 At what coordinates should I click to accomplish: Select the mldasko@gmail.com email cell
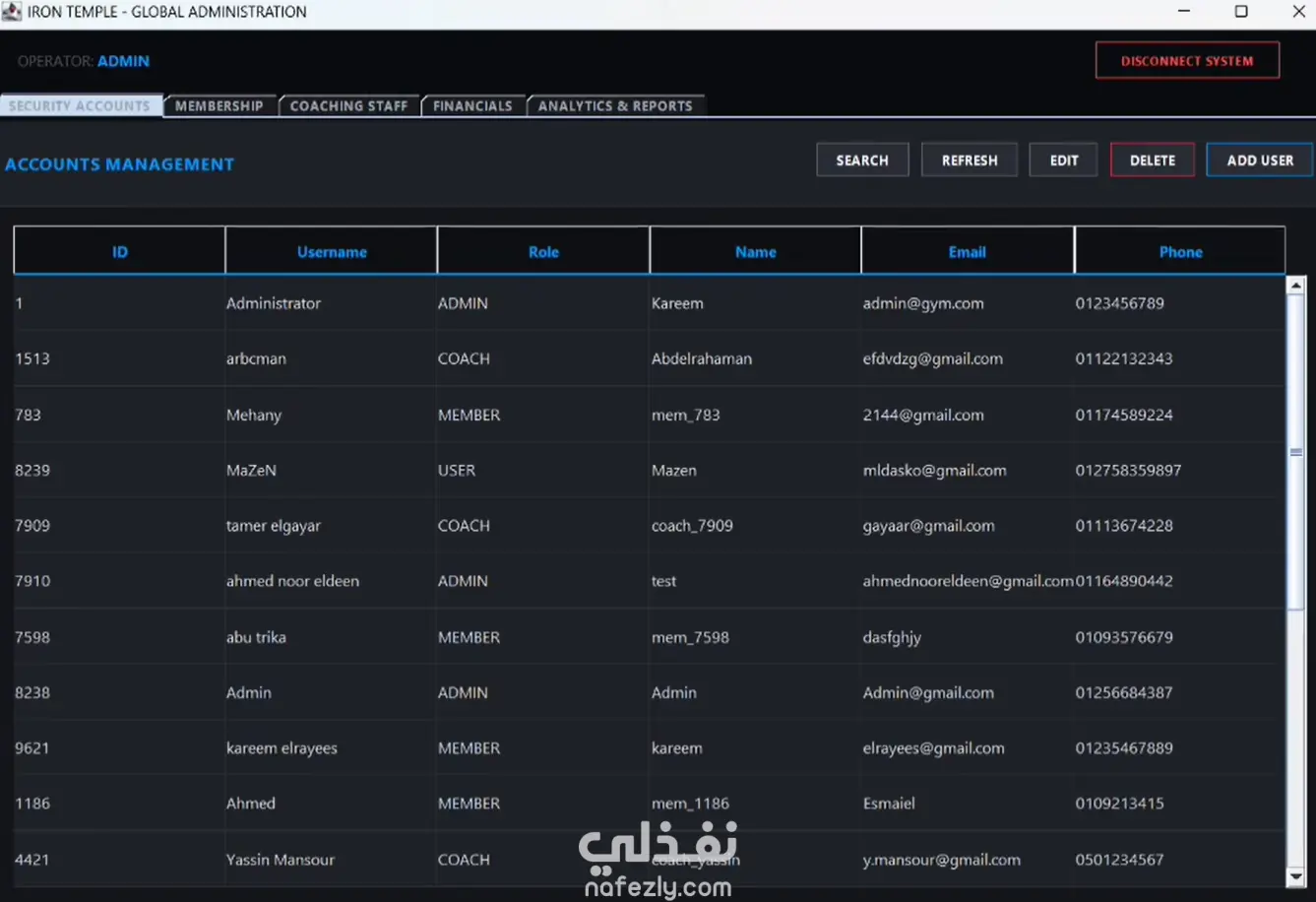tap(968, 470)
